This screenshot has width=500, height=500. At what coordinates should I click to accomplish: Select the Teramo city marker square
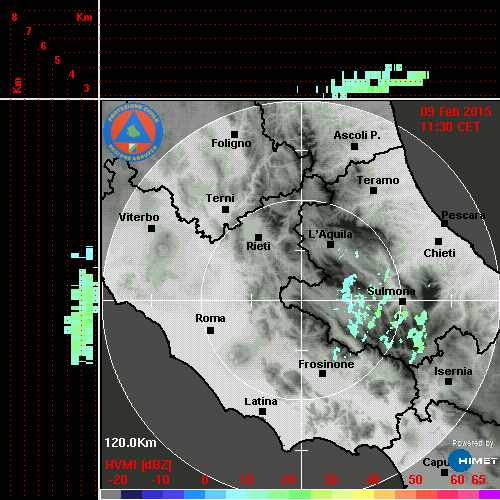[373, 190]
